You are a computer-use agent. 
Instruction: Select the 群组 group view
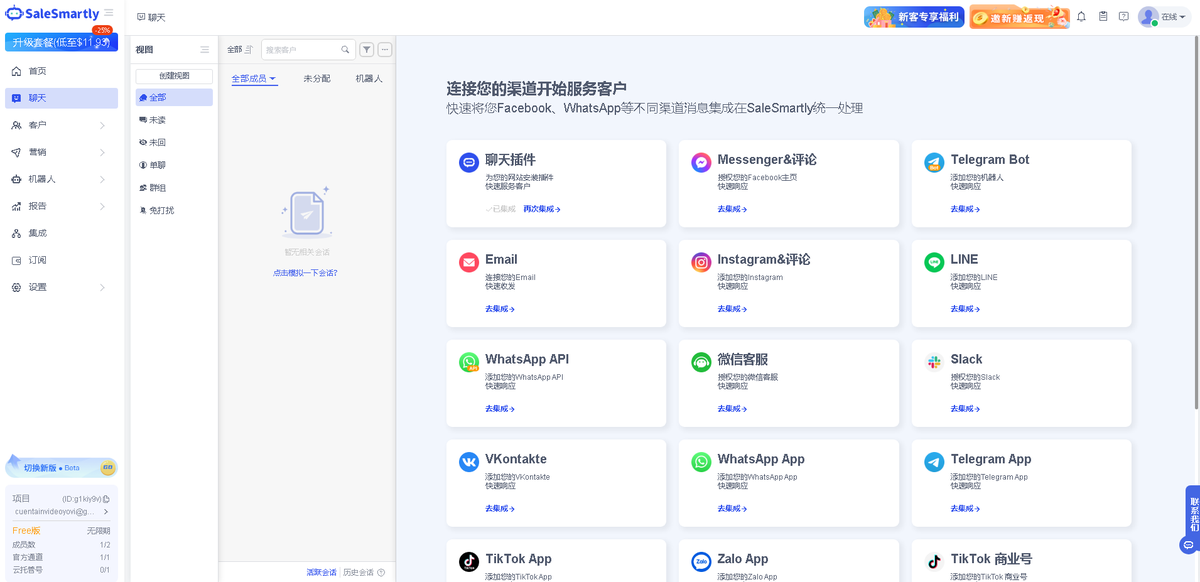(x=174, y=188)
